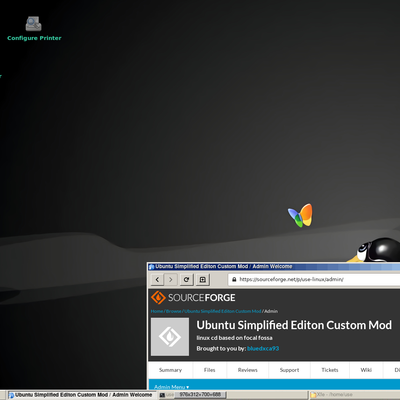The width and height of the screenshot is (400, 400).
Task: Click the project title heading text
Action: pos(294,325)
